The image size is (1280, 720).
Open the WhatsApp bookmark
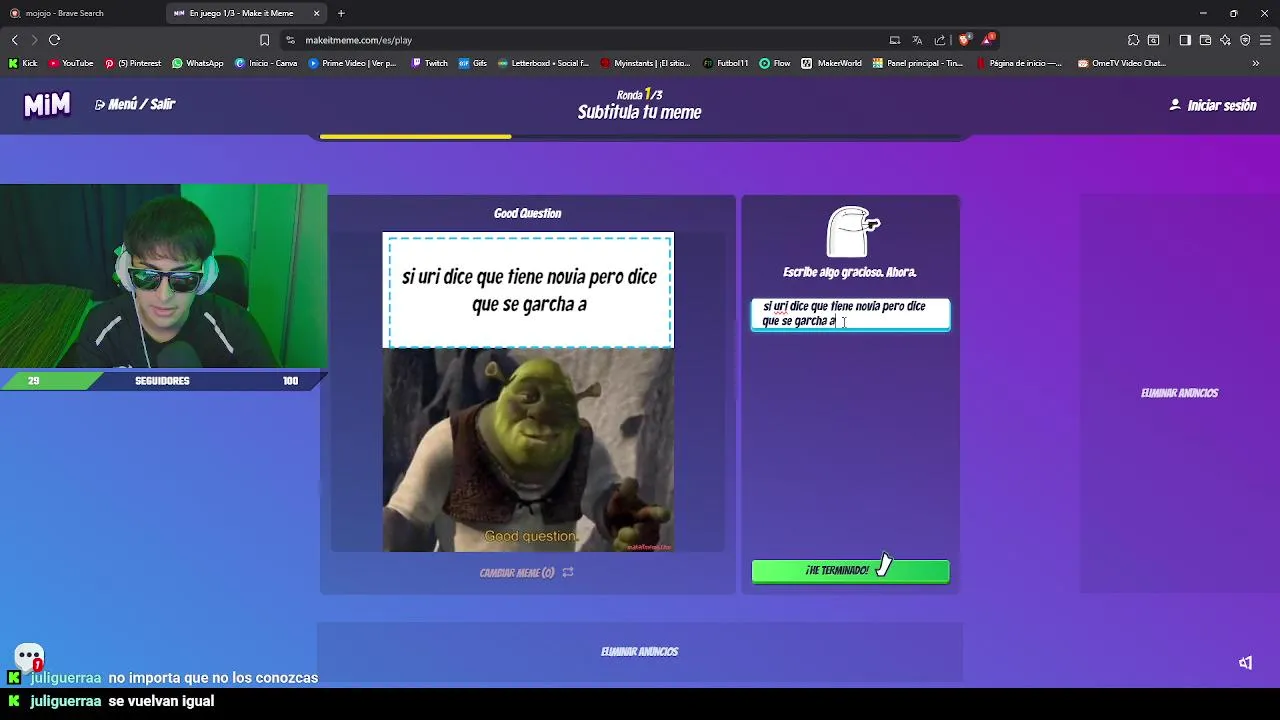(x=198, y=63)
